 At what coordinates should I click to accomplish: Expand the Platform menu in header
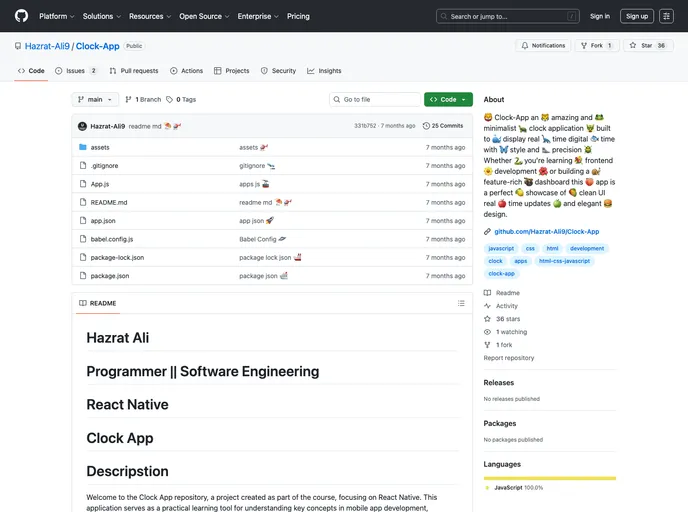coord(56,16)
